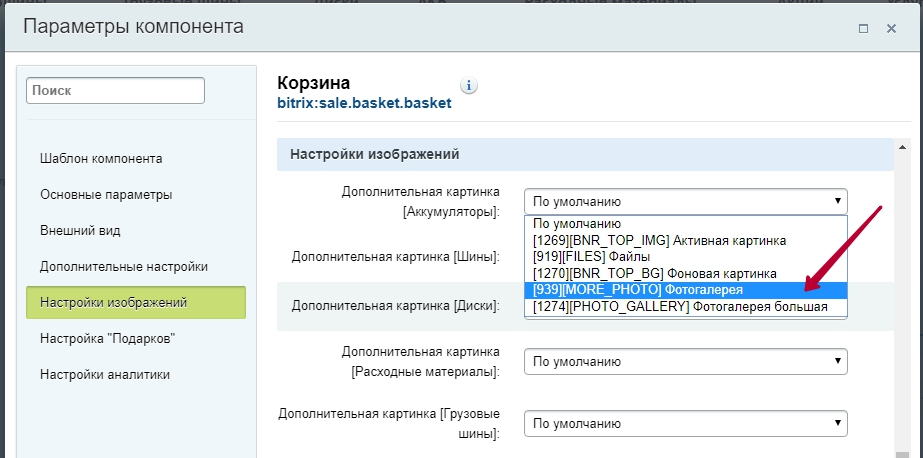Choose [1274][PHOTO_GALLERY] Фотогалерея большая option
This screenshot has width=923, height=458.
[x=686, y=307]
